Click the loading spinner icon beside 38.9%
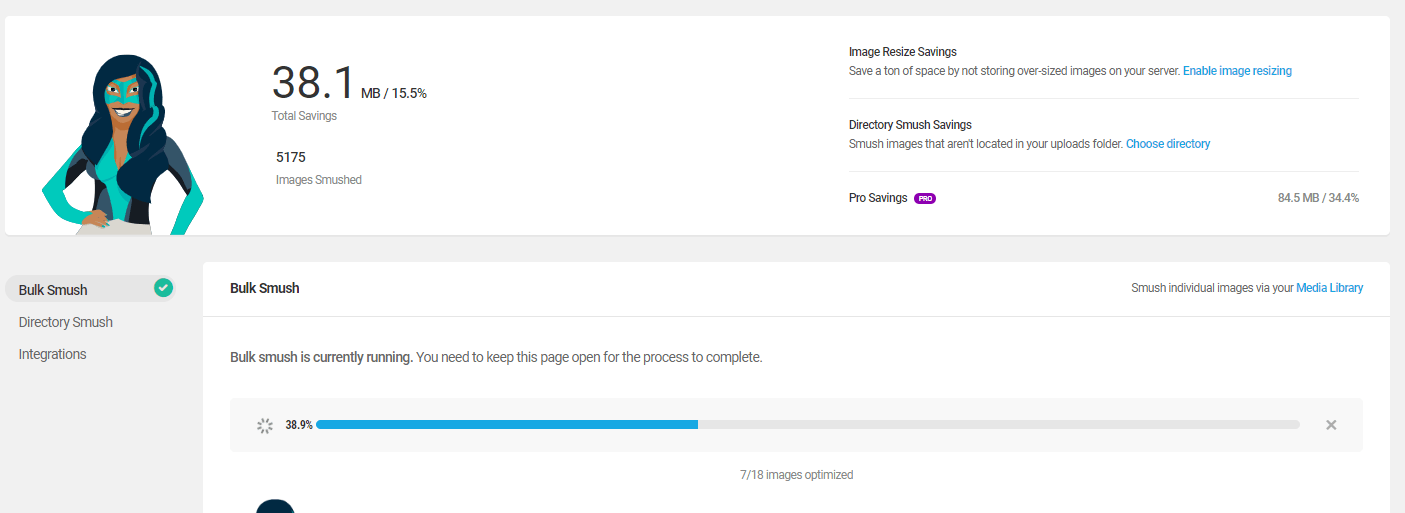Viewport: 1405px width, 513px height. coord(265,425)
